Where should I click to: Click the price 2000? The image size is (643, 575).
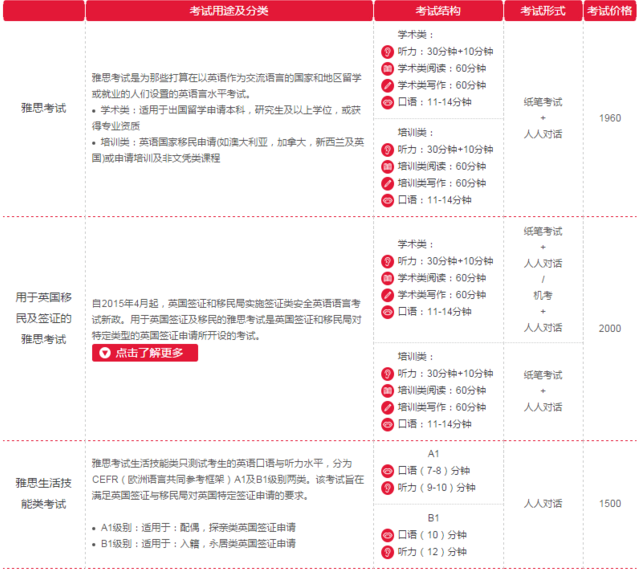click(x=610, y=329)
